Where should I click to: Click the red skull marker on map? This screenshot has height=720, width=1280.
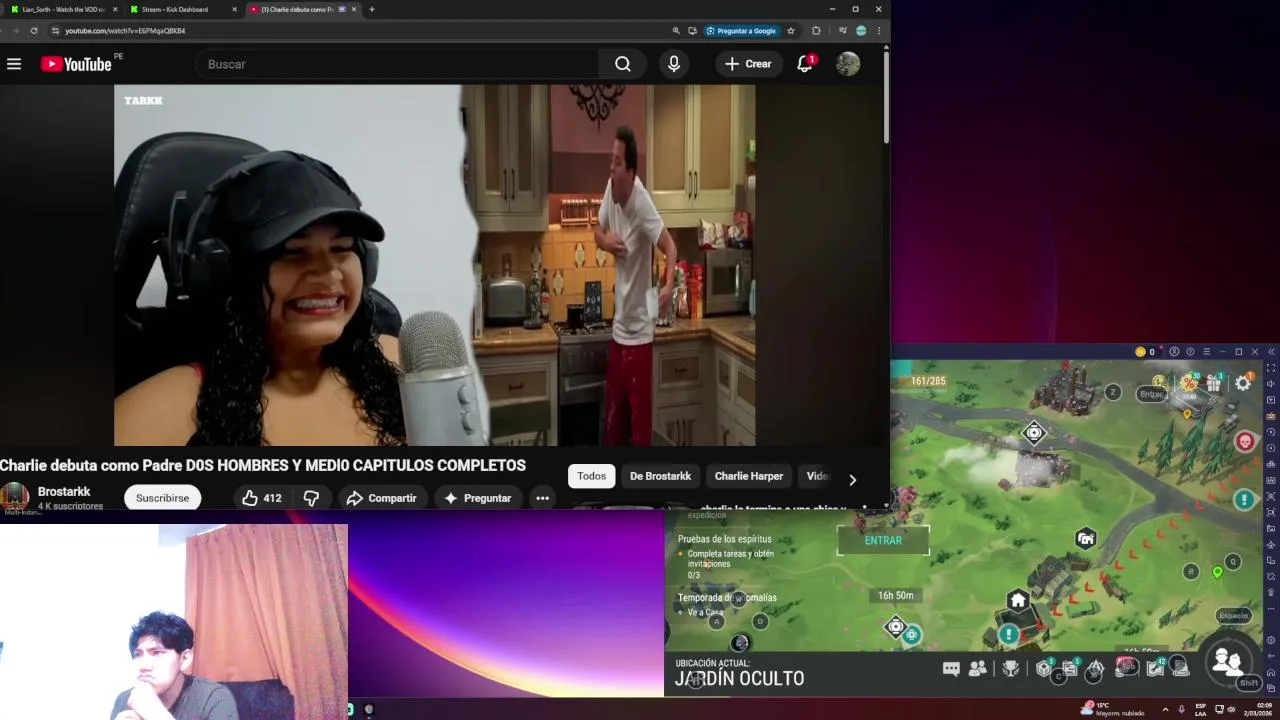click(x=1245, y=441)
